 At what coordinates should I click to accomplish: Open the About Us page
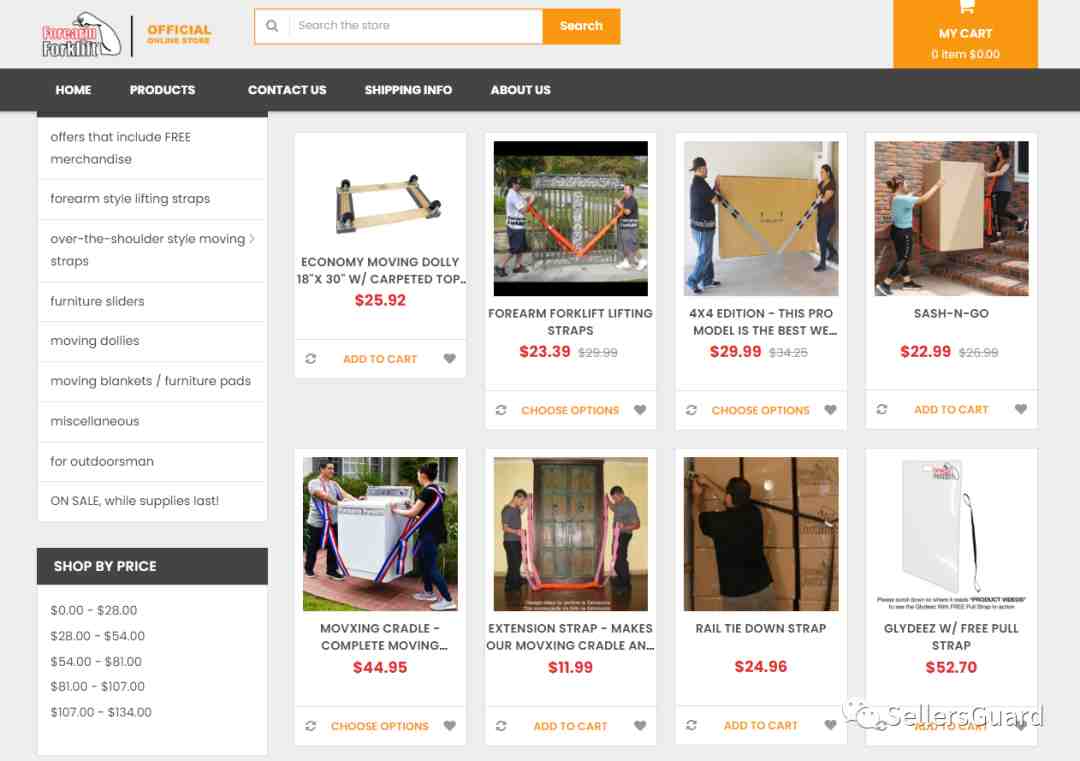tap(521, 90)
